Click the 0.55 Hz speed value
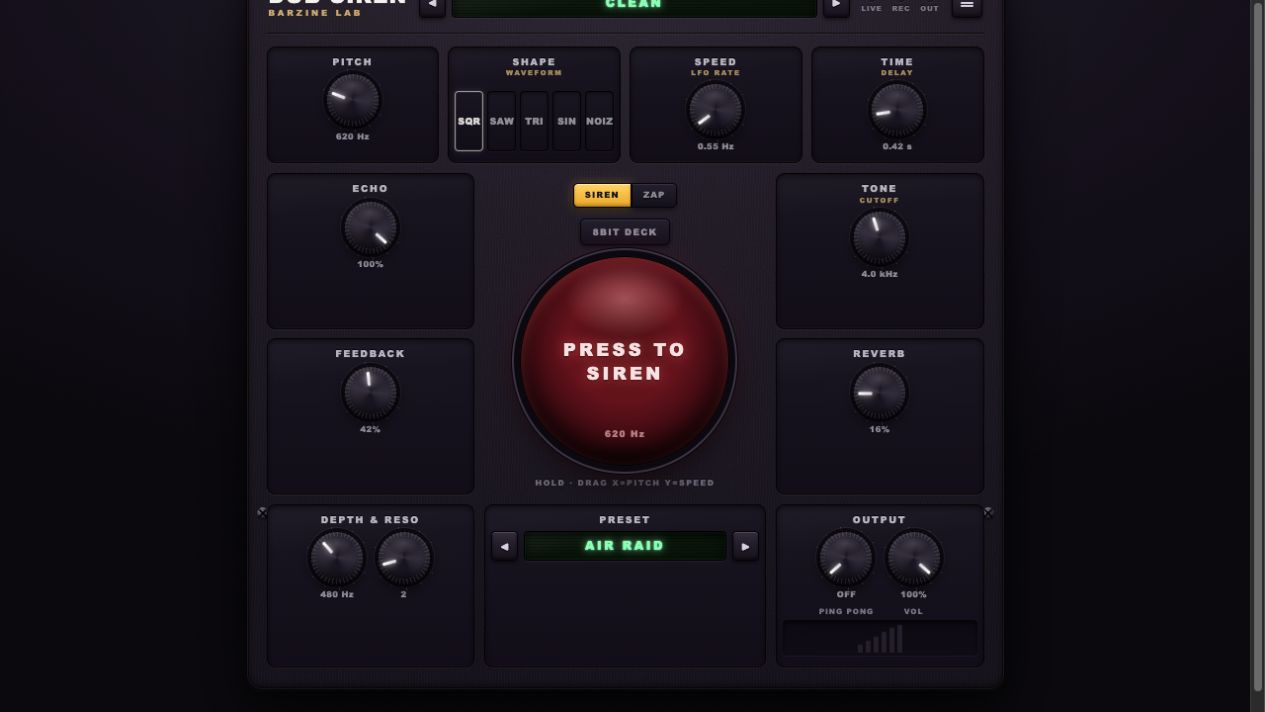 click(x=716, y=147)
